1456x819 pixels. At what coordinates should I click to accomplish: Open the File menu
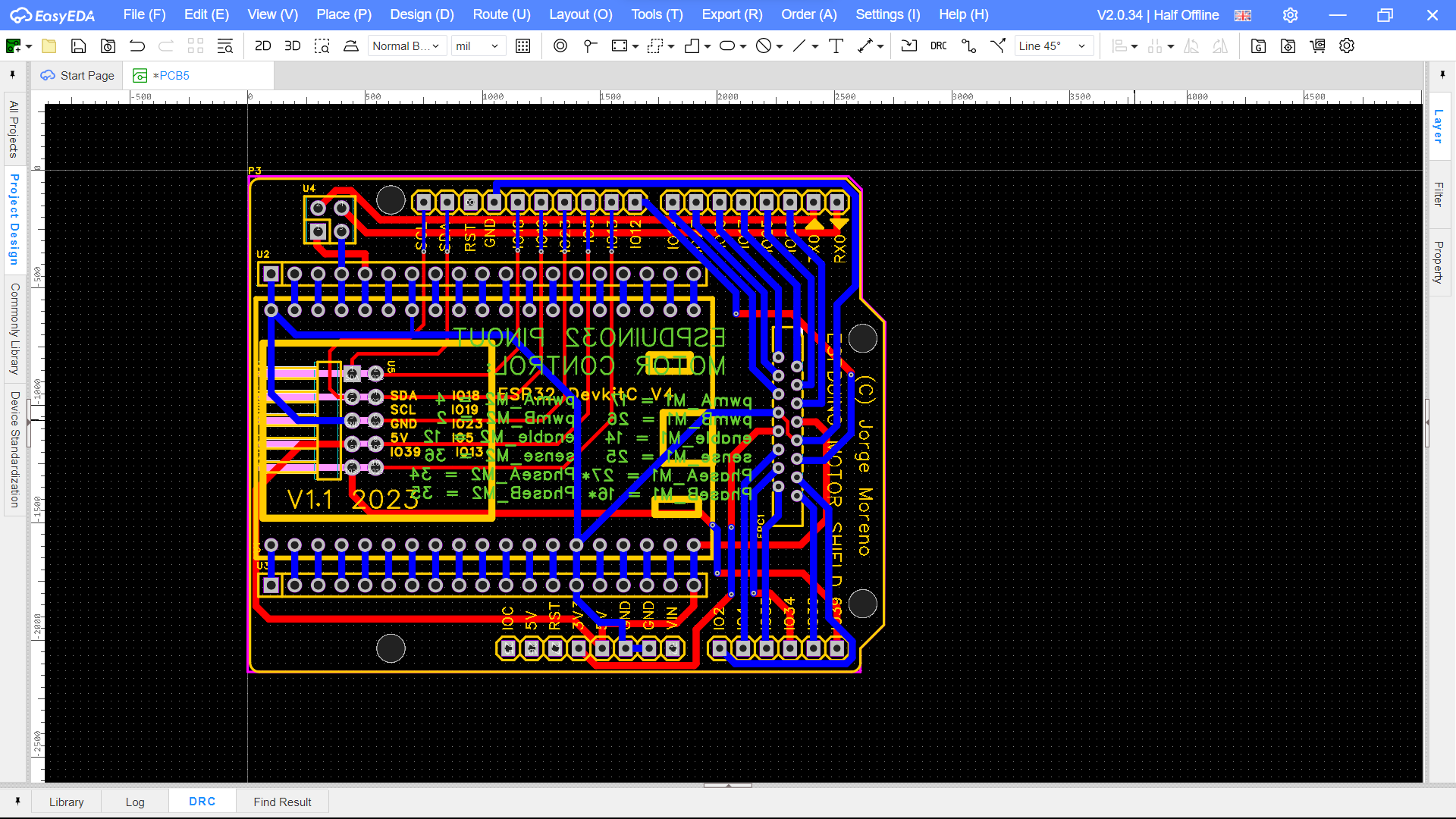(145, 14)
